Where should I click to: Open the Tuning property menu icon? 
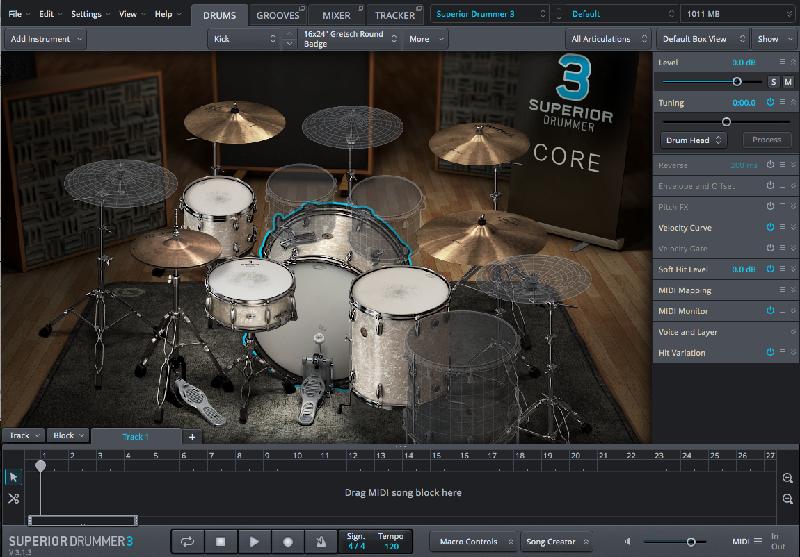(x=782, y=103)
